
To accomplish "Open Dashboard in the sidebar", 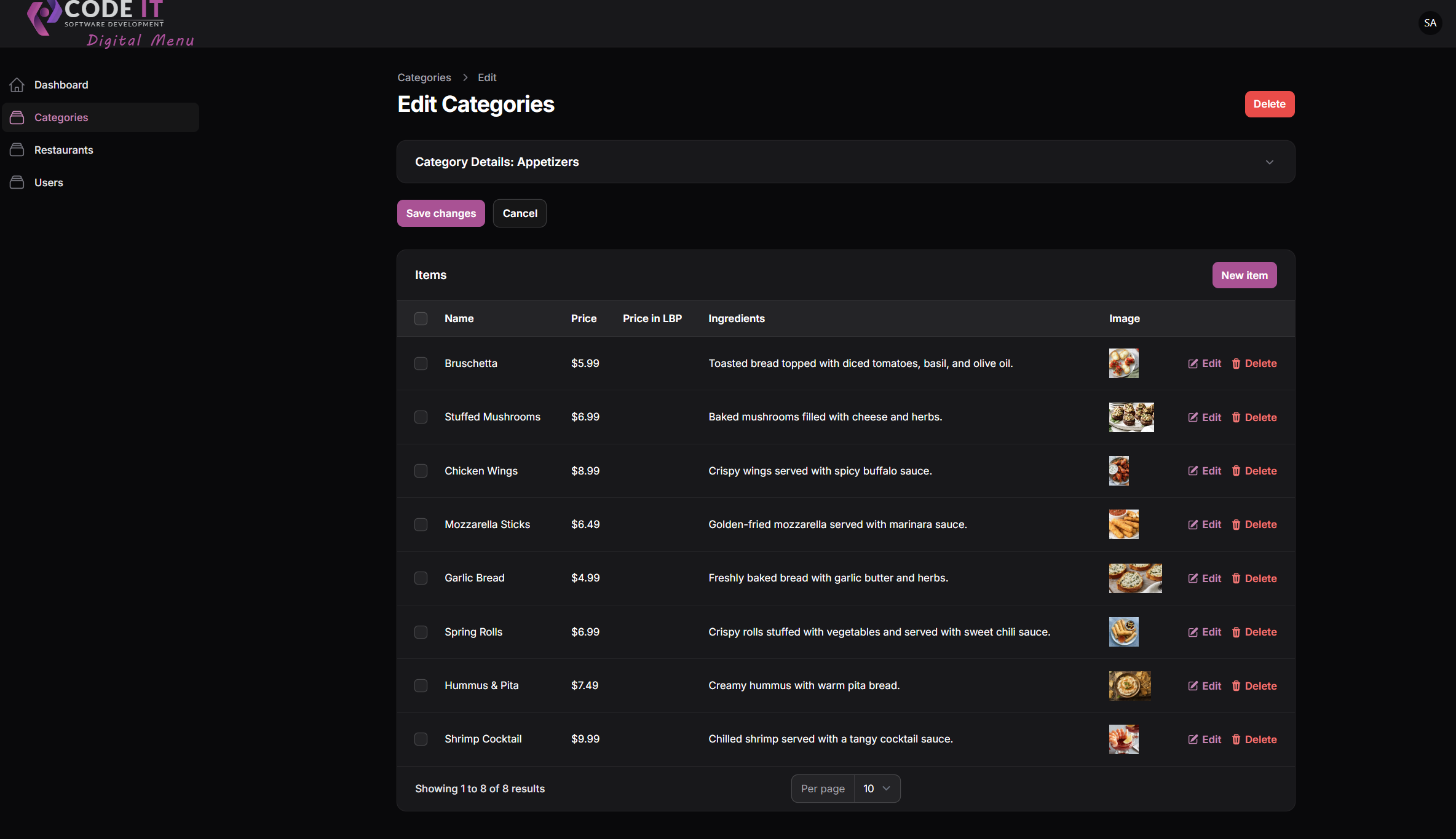I will coord(101,85).
